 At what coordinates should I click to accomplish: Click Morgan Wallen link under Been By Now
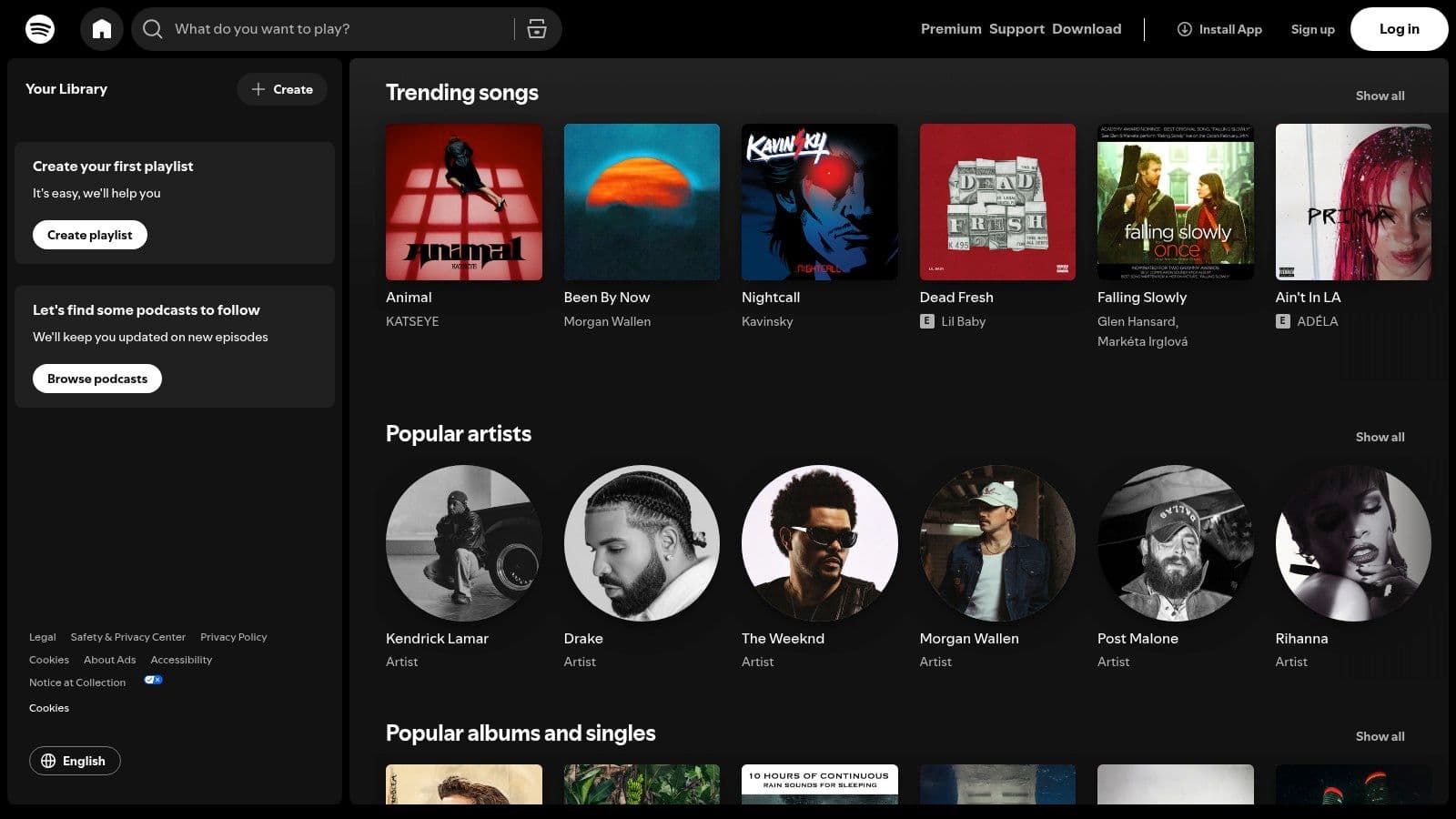pyautogui.click(x=607, y=321)
